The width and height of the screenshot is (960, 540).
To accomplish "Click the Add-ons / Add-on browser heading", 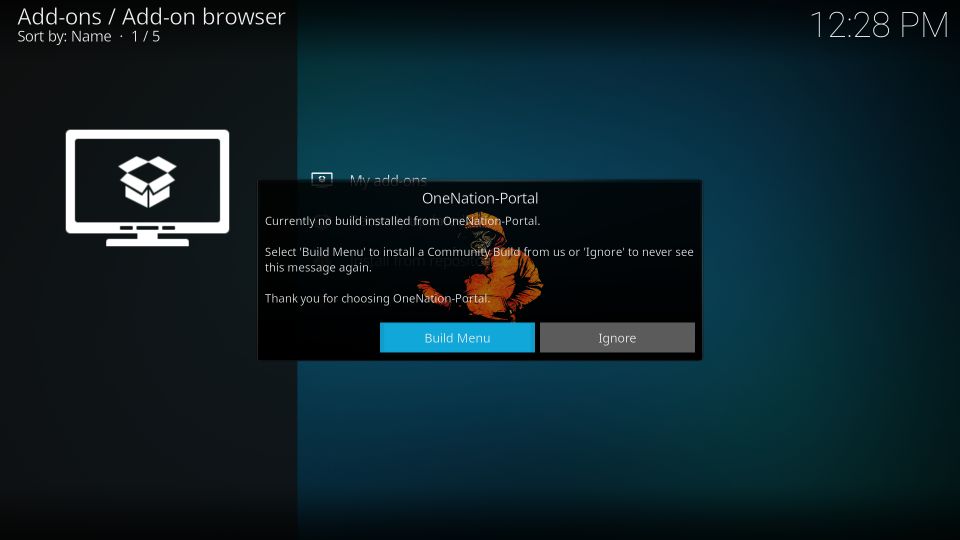I will pyautogui.click(x=151, y=17).
